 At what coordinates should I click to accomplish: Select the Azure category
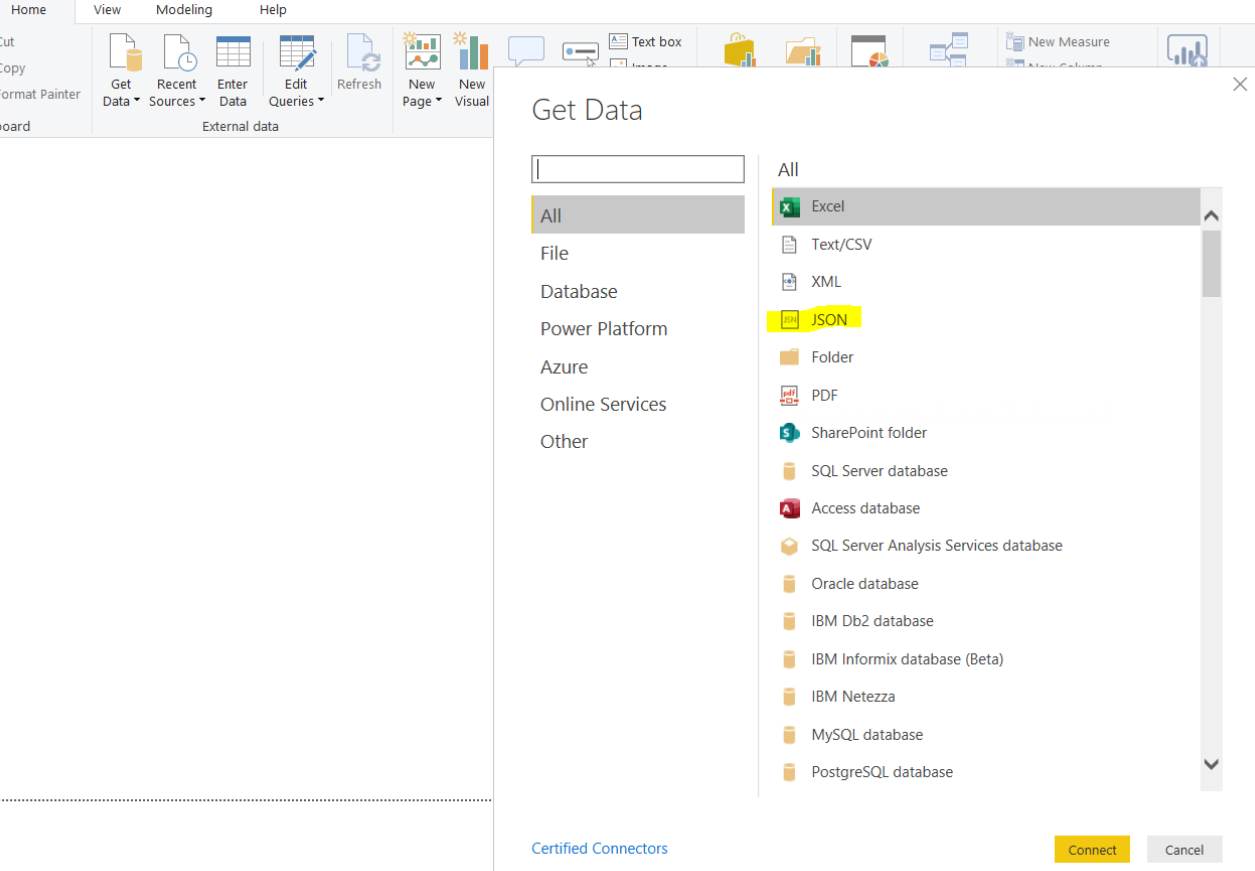tap(638, 367)
